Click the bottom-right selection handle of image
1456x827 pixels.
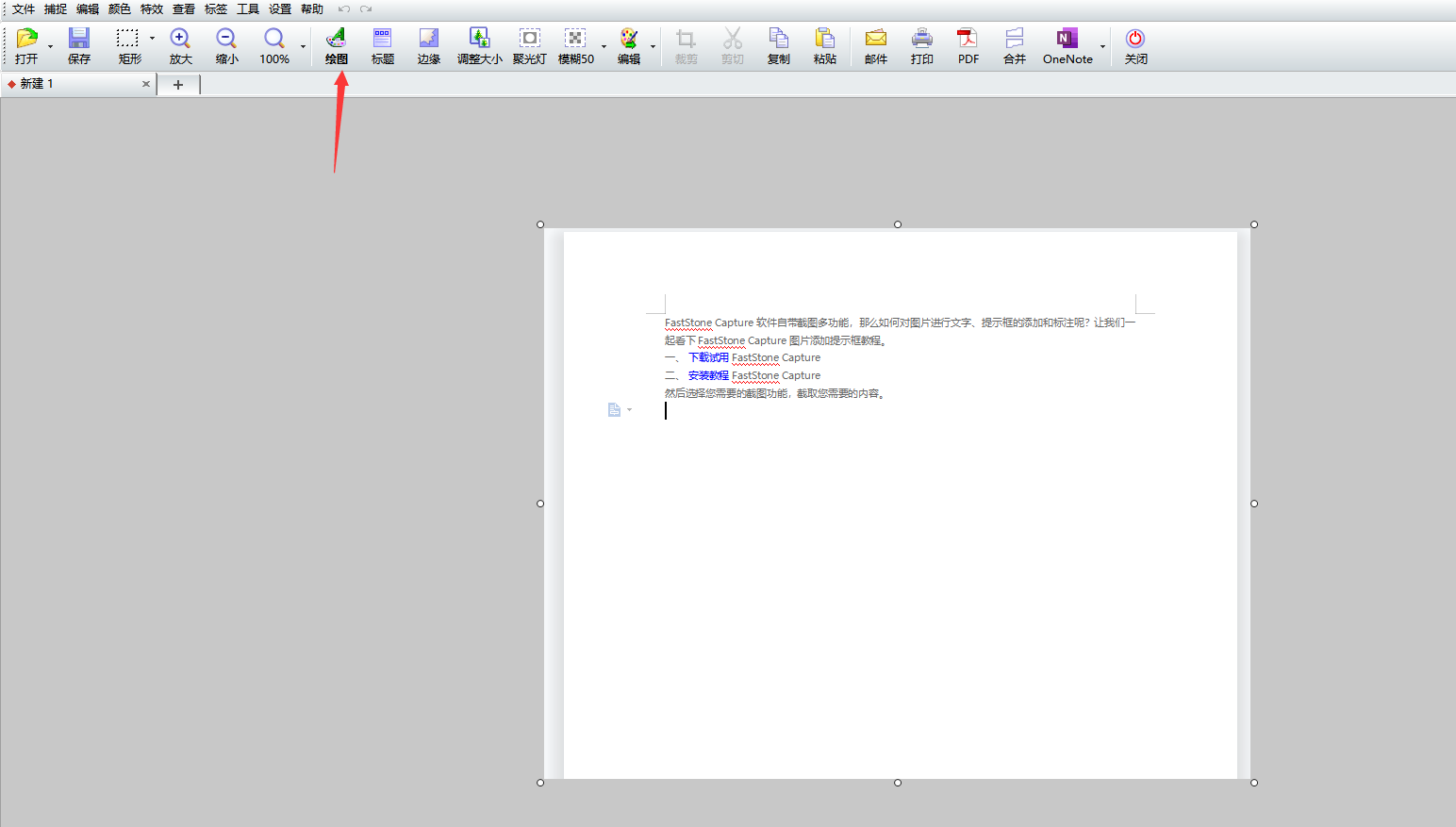pos(1254,783)
